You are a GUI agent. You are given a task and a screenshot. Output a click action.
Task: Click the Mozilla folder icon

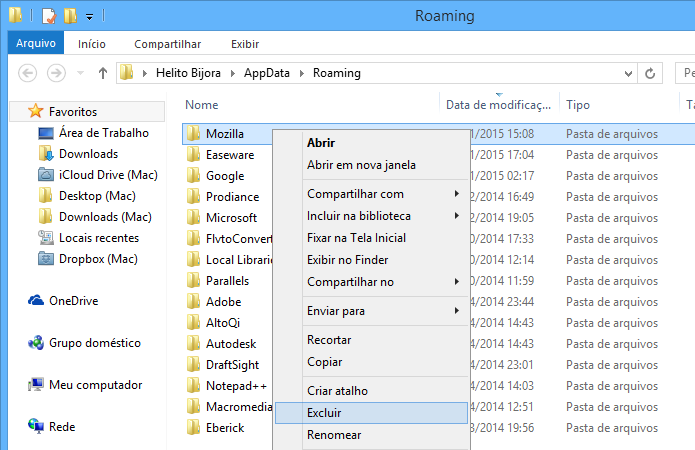coord(193,133)
